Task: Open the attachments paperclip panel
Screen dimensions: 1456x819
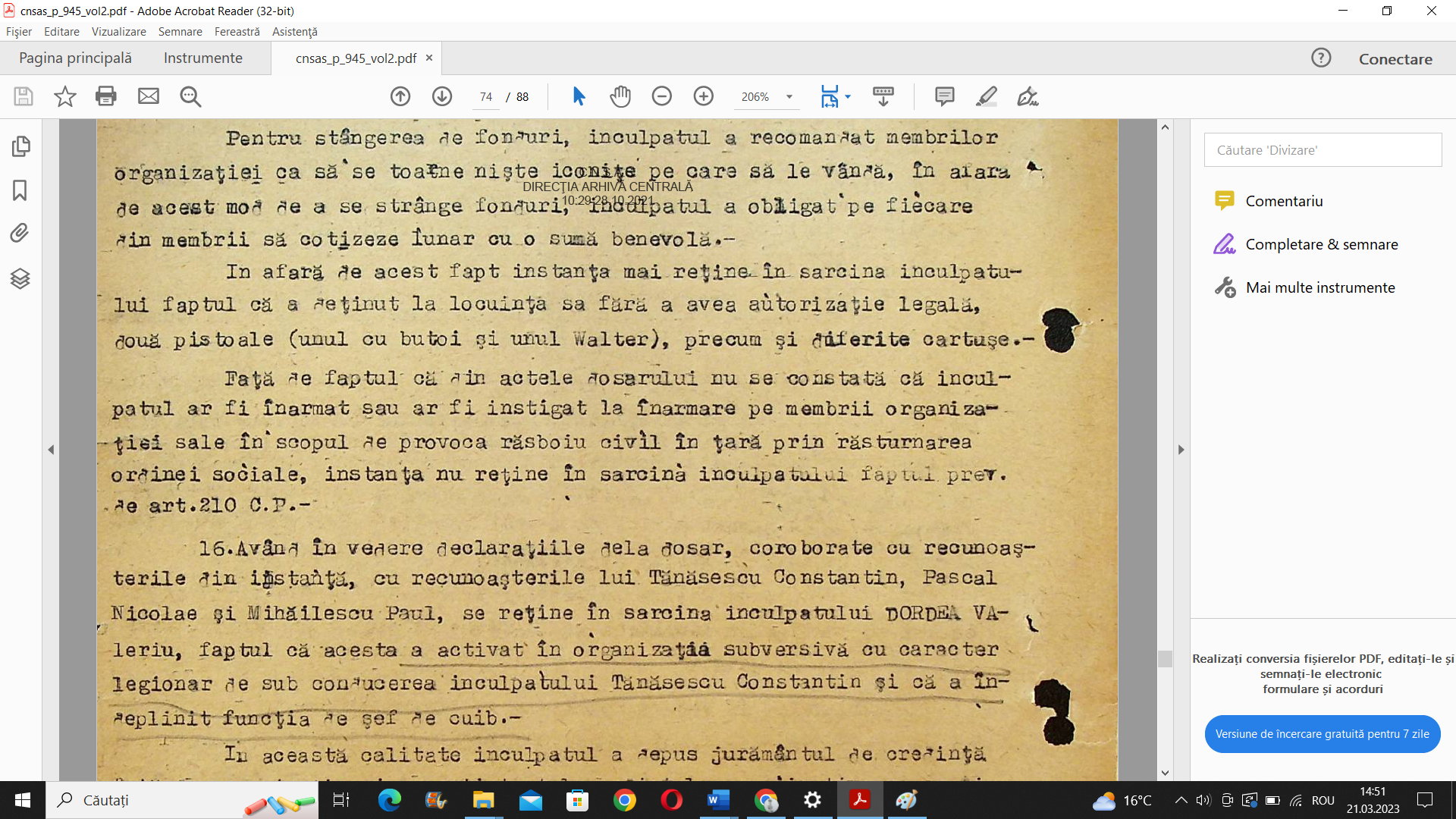Action: click(x=20, y=233)
